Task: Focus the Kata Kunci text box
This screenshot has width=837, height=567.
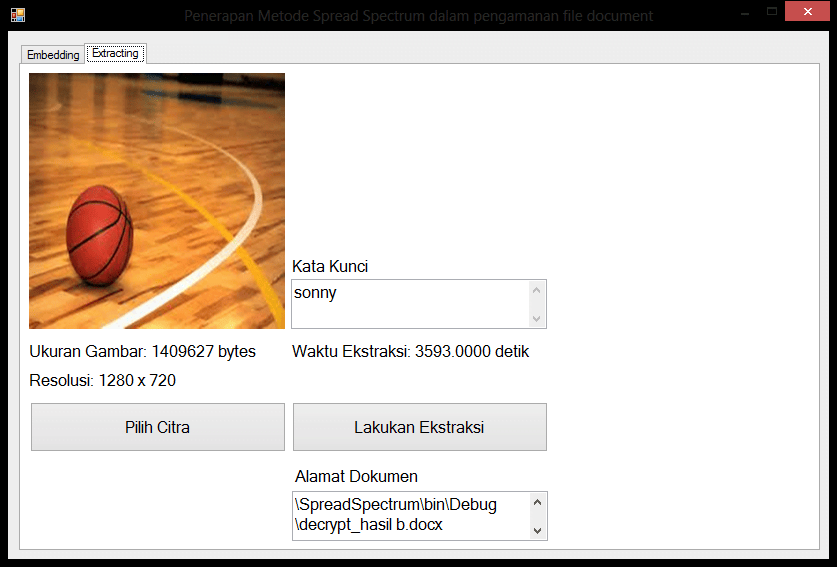Action: [410, 303]
